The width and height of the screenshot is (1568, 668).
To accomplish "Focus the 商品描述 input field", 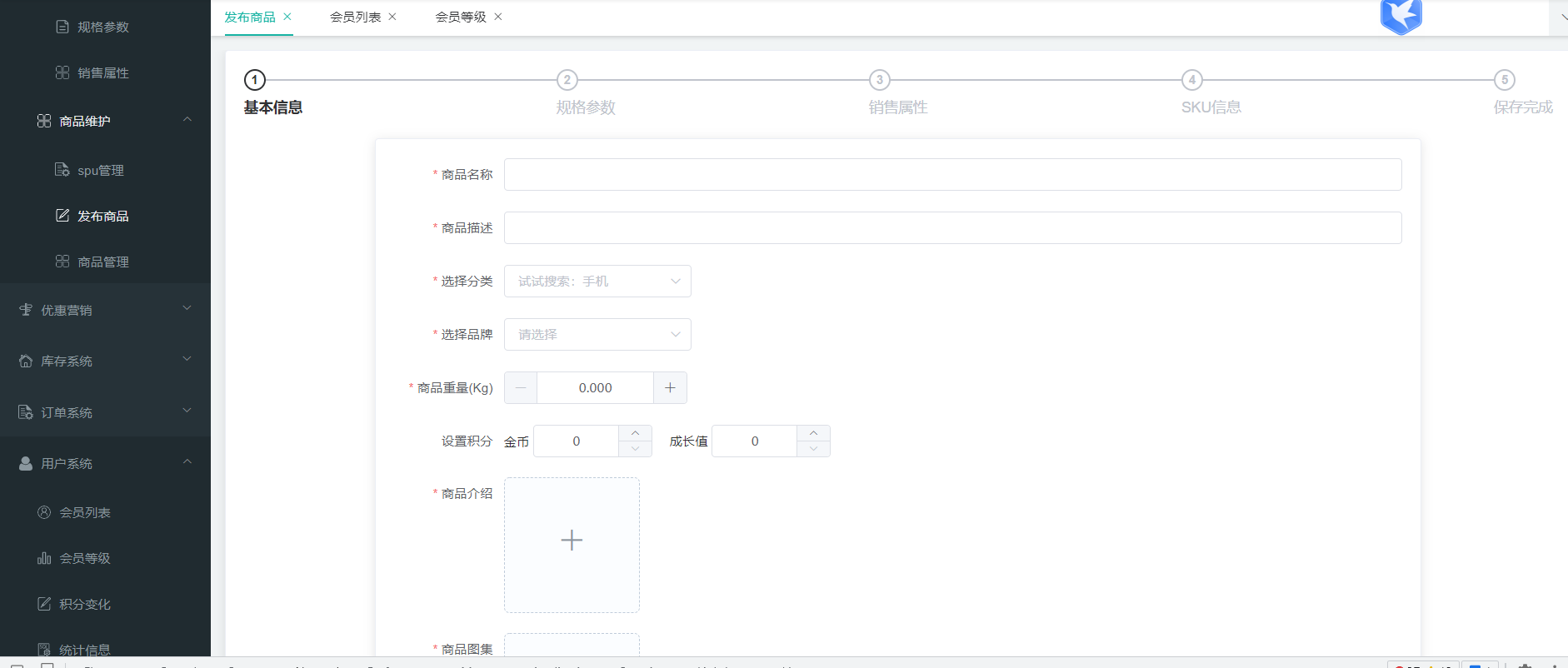I will (x=953, y=227).
